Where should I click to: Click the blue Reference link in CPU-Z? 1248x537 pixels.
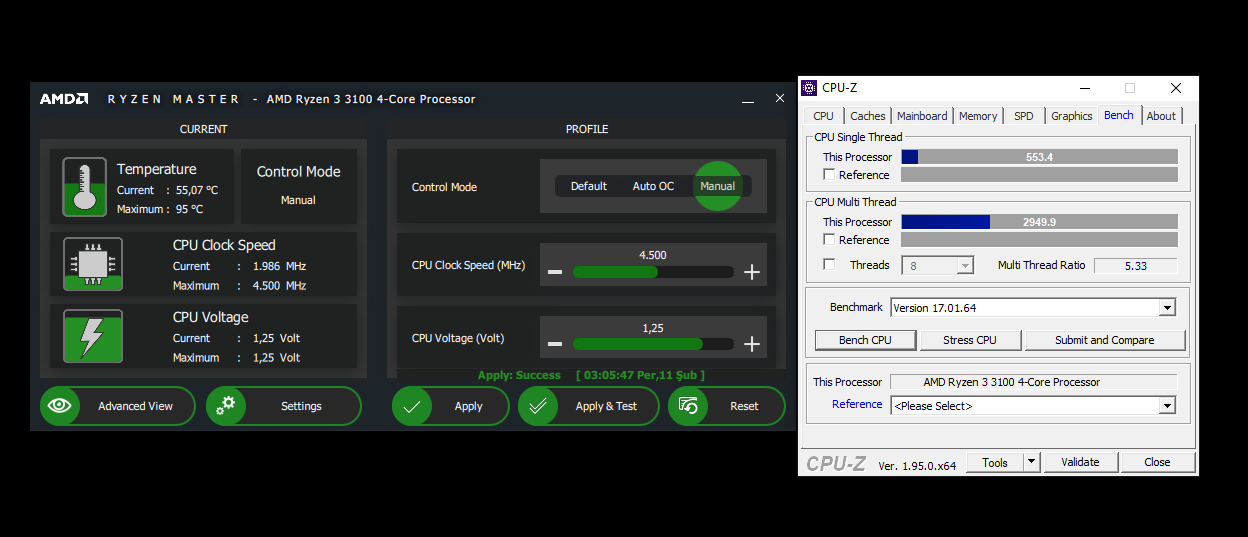coord(857,404)
